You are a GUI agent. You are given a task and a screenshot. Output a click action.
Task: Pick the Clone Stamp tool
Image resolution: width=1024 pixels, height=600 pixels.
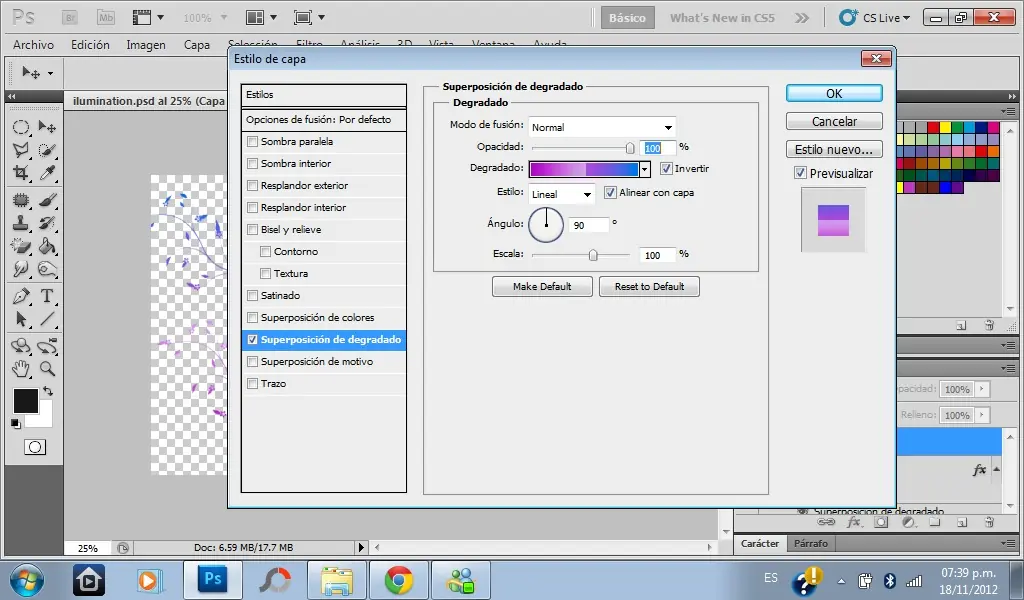point(20,222)
